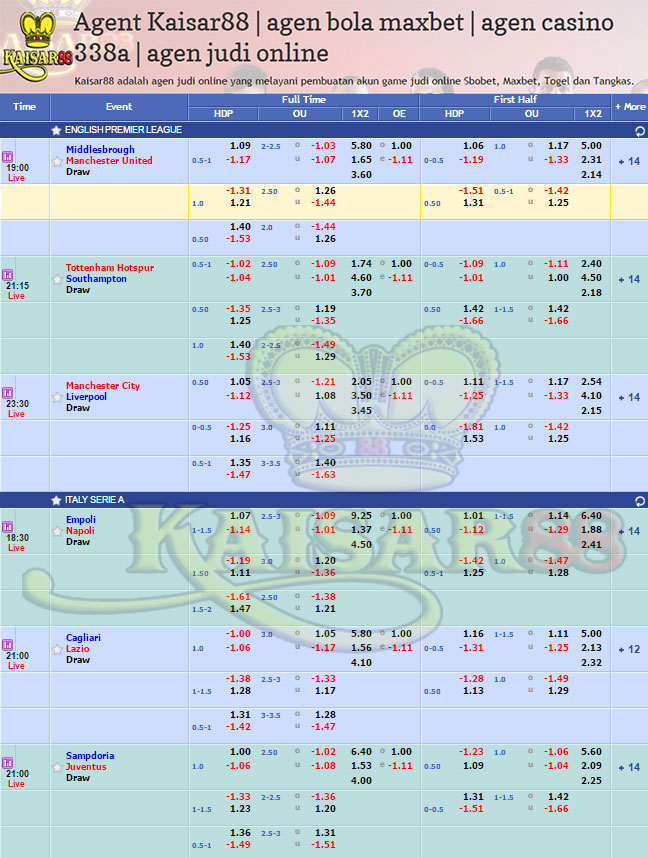Open live stream icon for 21:15 Tottenham match
This screenshot has width=648, height=858.
pos(8,275)
